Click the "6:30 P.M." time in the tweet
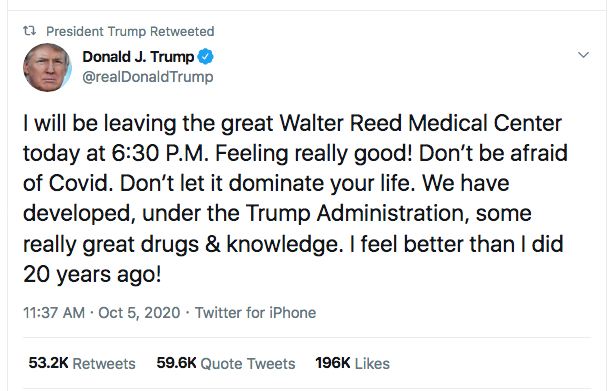This screenshot has height=391, width=612. pos(160,153)
